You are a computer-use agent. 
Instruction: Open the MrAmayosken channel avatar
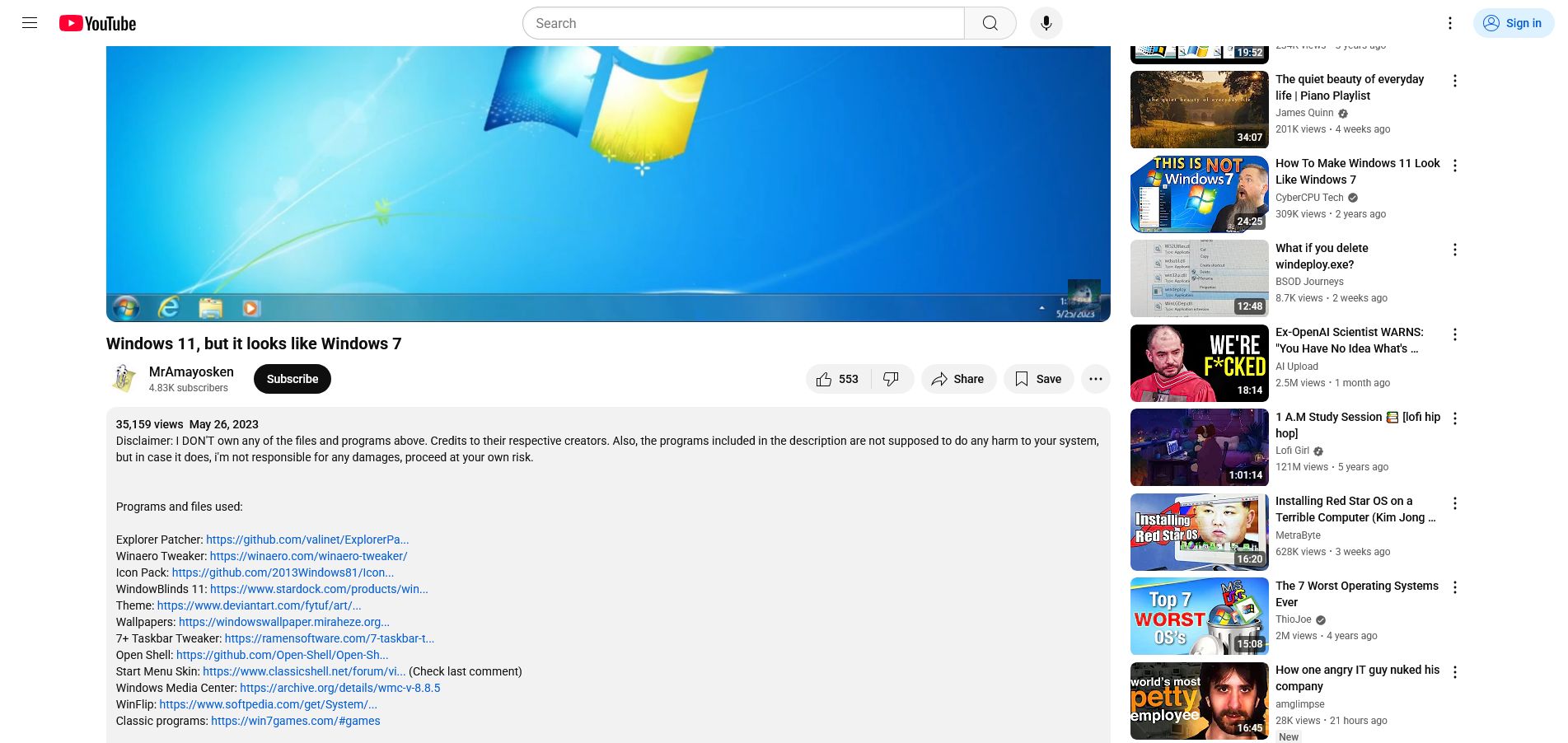pyautogui.click(x=124, y=379)
